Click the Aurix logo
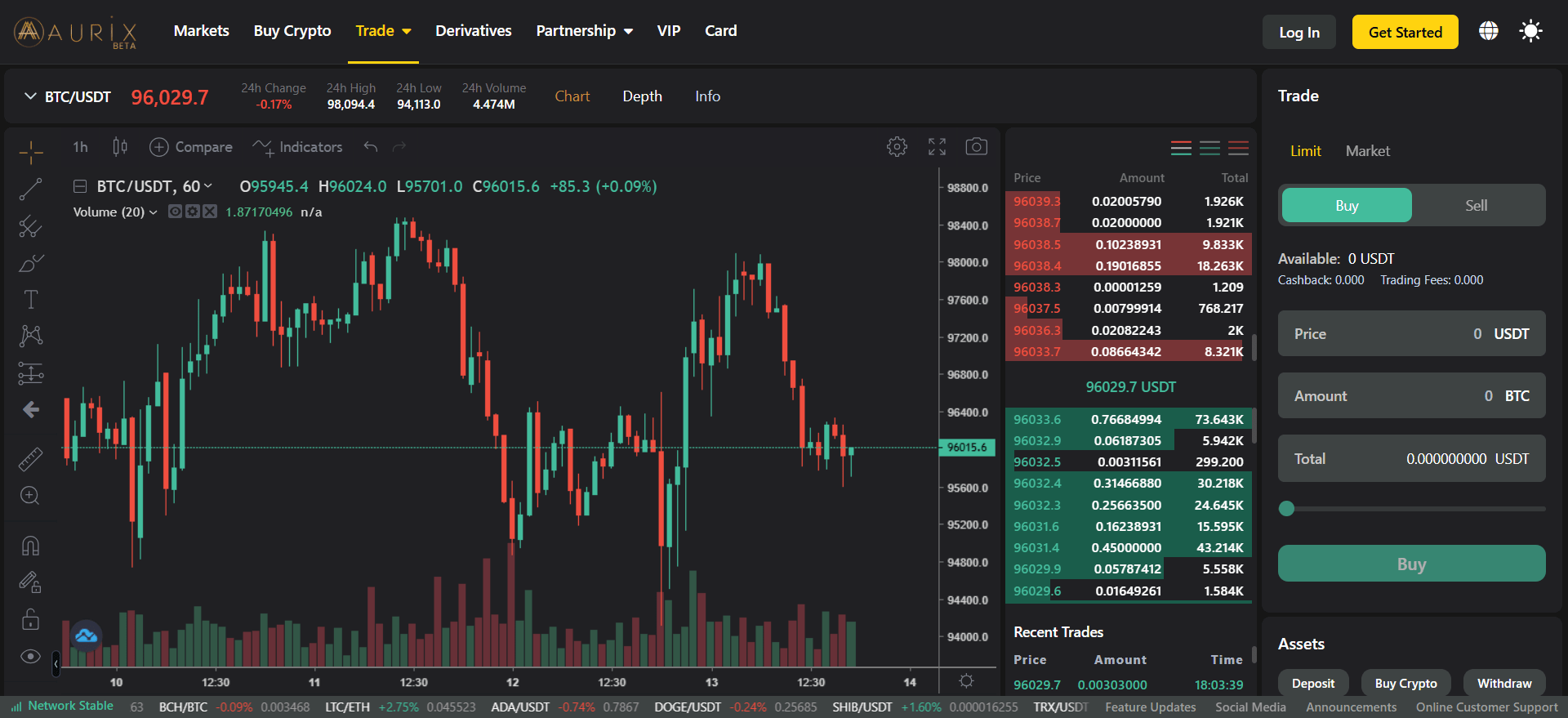Image resolution: width=1568 pixels, height=718 pixels. (75, 33)
